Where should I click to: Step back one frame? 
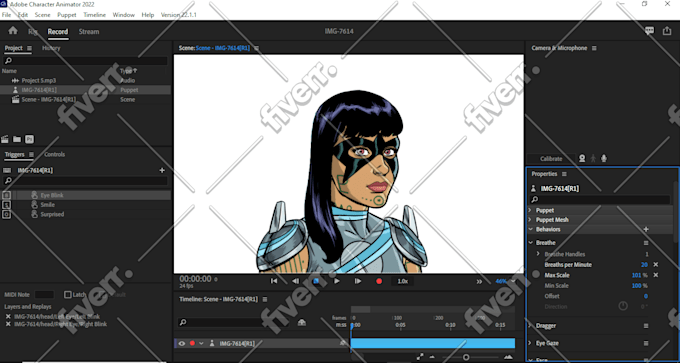tap(295, 281)
